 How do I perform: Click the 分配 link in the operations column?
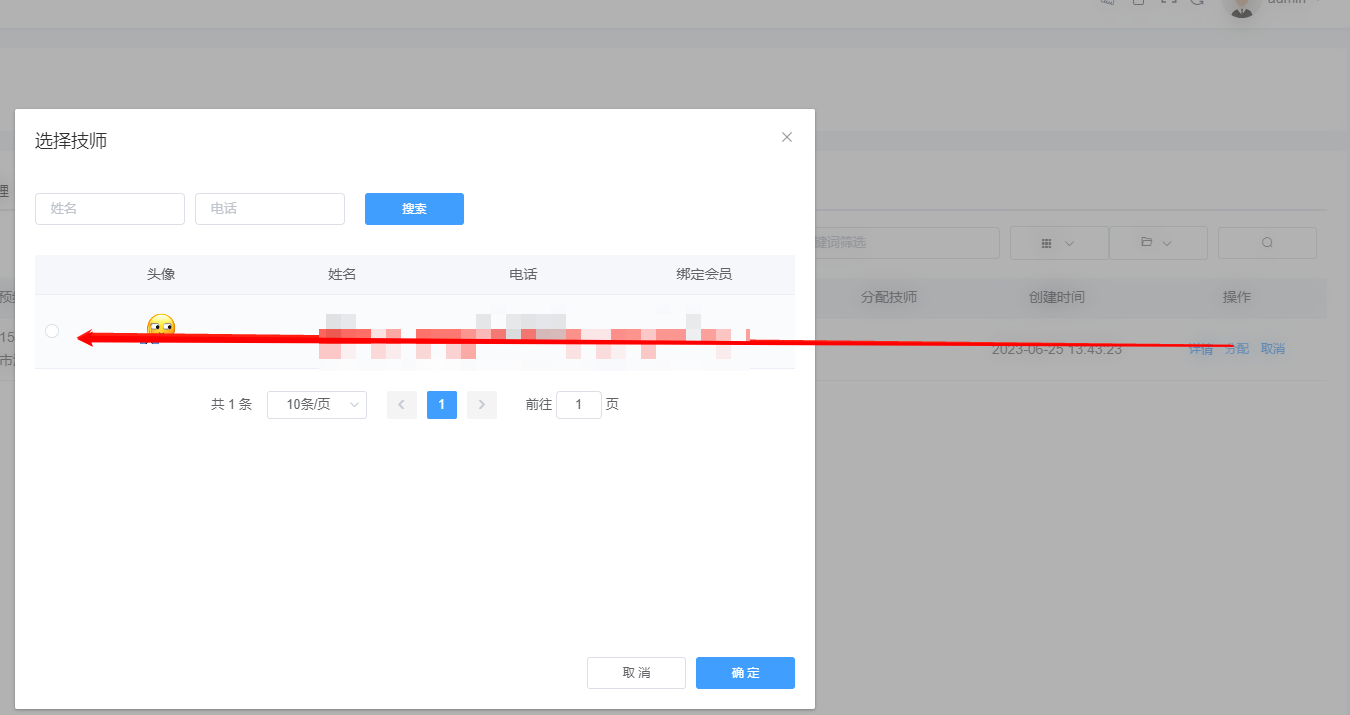1236,348
